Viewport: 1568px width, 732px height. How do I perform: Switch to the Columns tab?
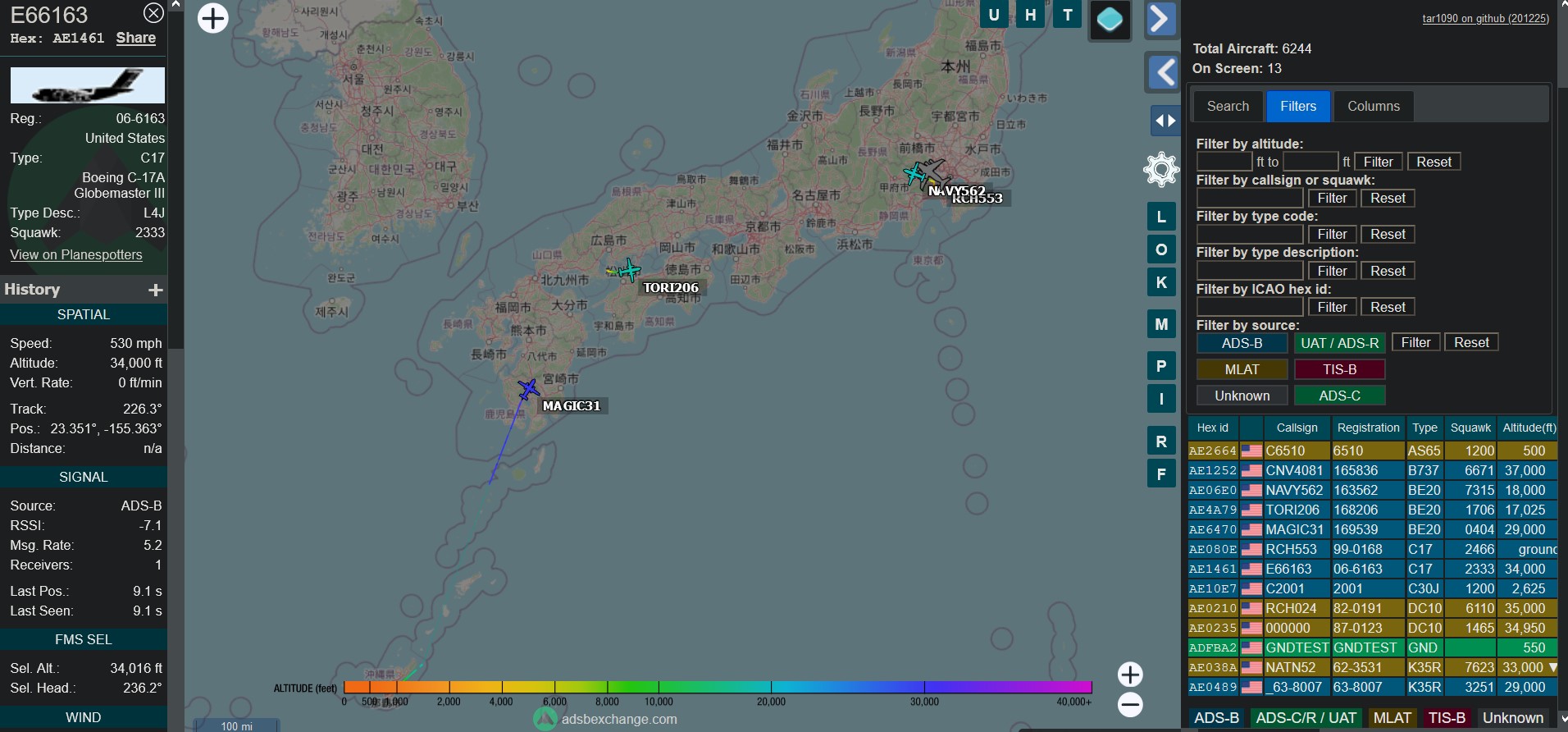[1374, 106]
